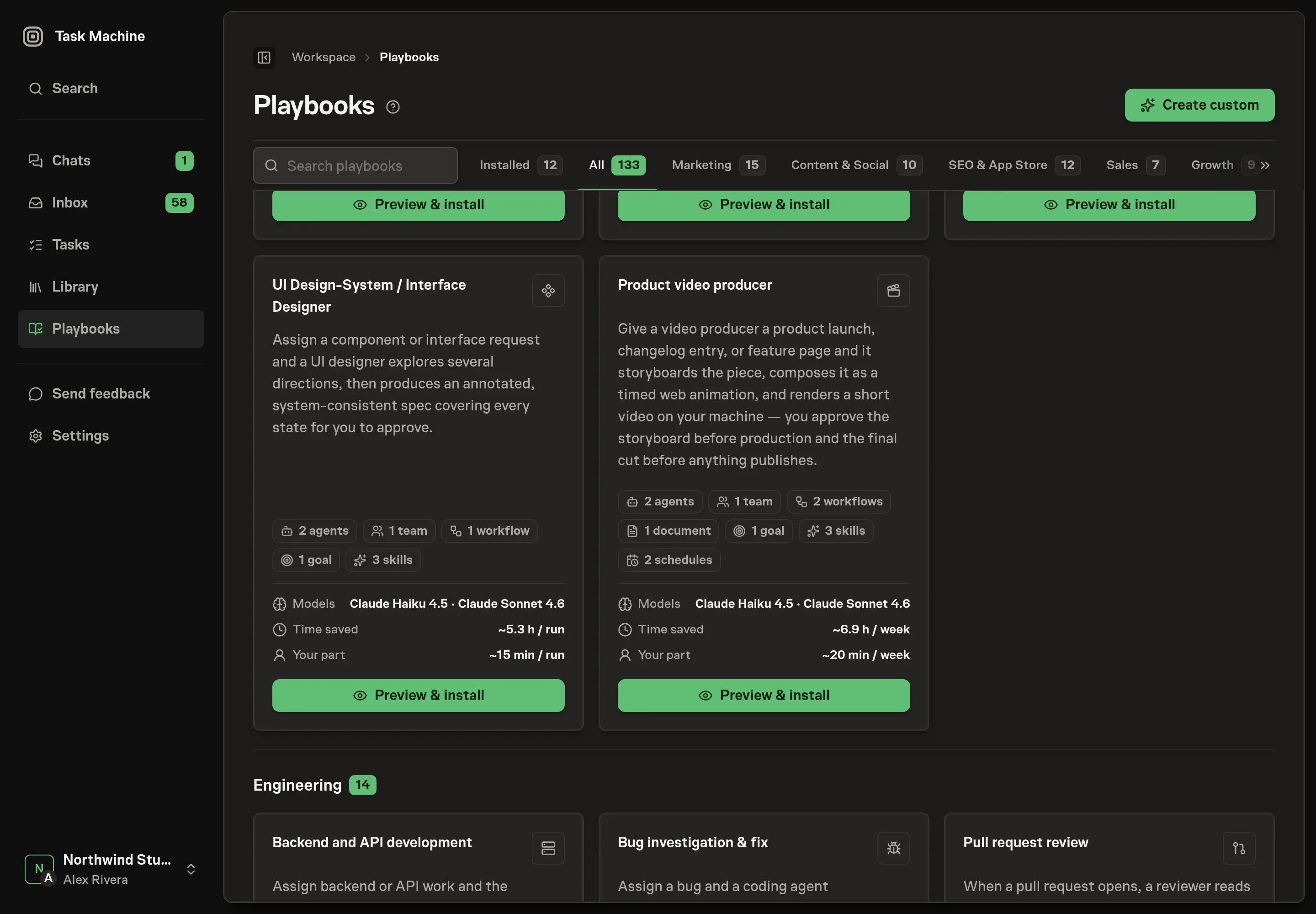
Task: Switch to the Installed tab
Action: point(520,165)
